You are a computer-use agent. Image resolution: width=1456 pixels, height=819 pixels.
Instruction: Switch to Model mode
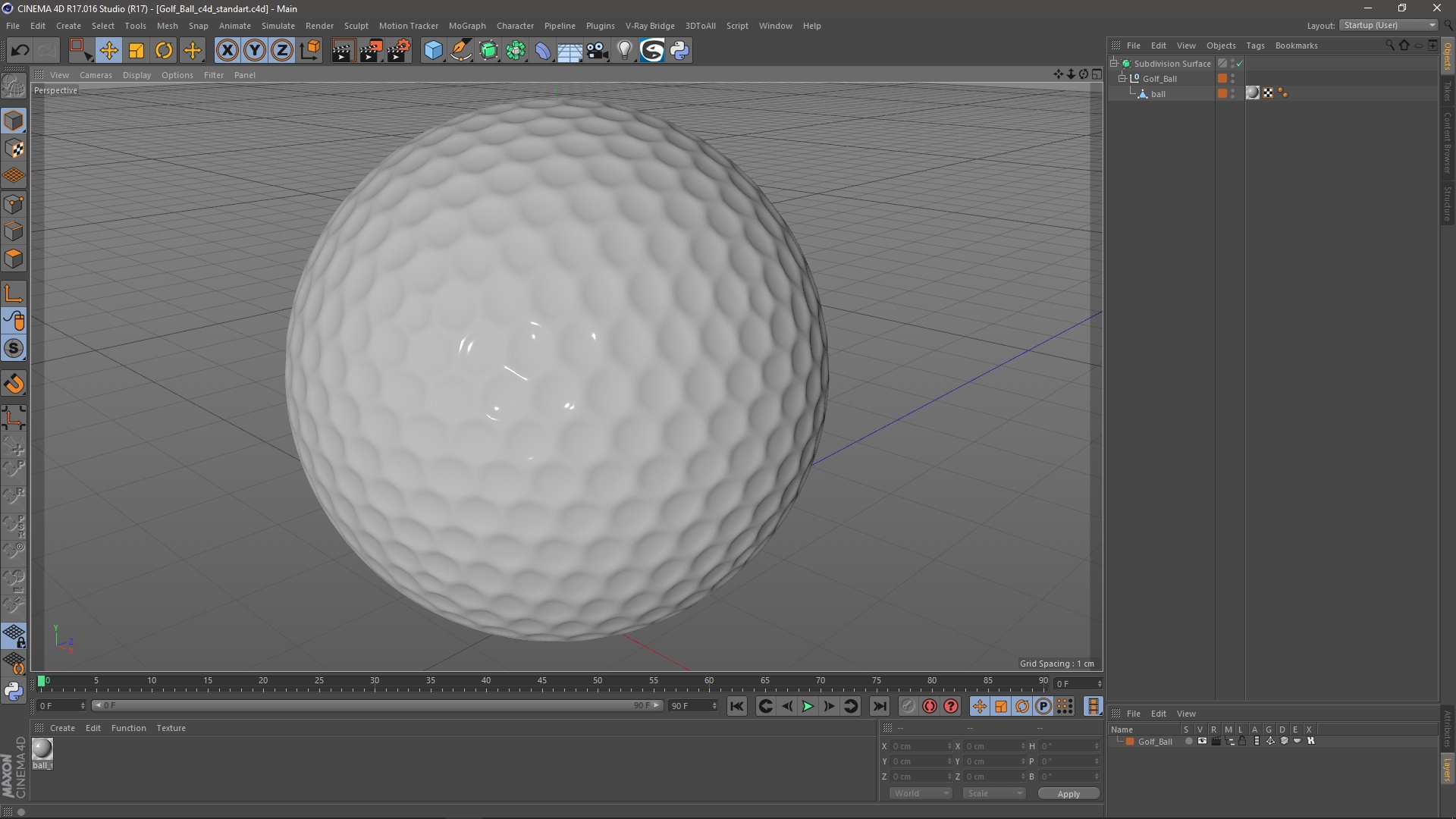click(14, 121)
